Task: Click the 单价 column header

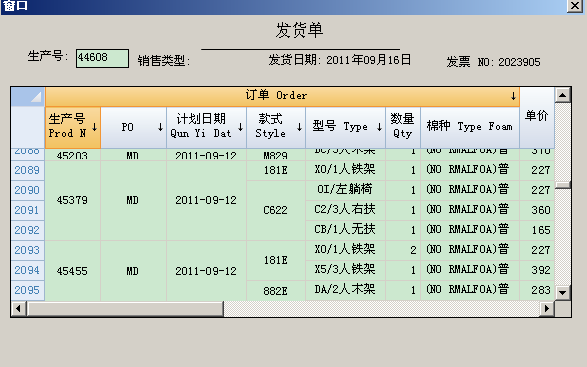Action: tap(537, 118)
